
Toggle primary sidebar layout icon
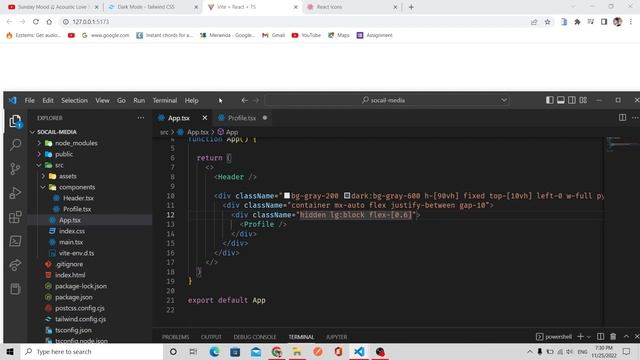coord(550,100)
